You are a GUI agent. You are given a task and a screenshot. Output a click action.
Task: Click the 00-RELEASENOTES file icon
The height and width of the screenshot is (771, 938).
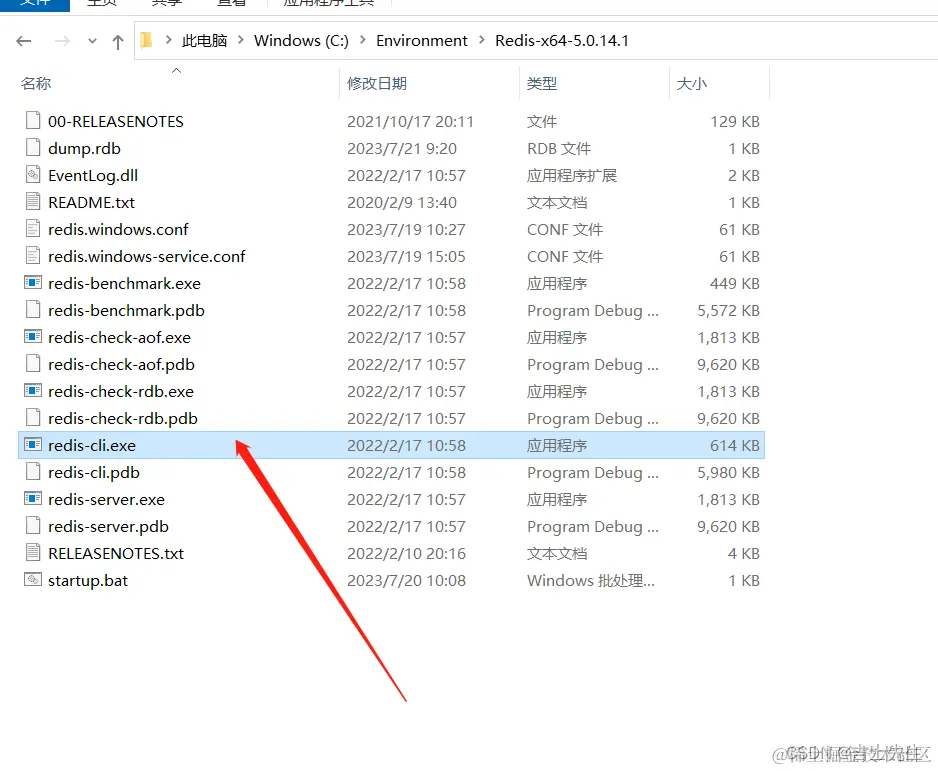click(33, 121)
